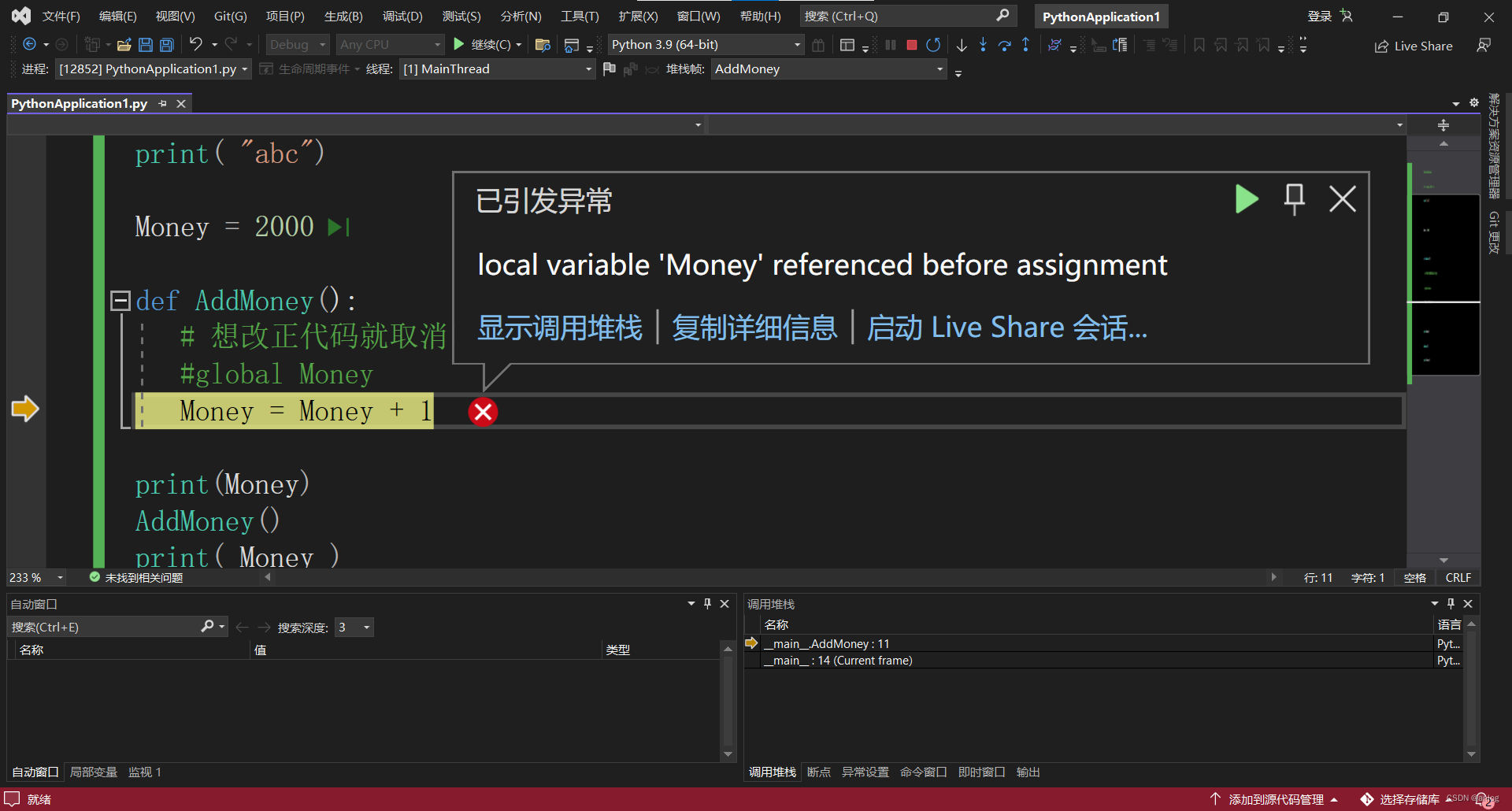Open the 调试(D) menu
1512x811 pixels.
402,16
